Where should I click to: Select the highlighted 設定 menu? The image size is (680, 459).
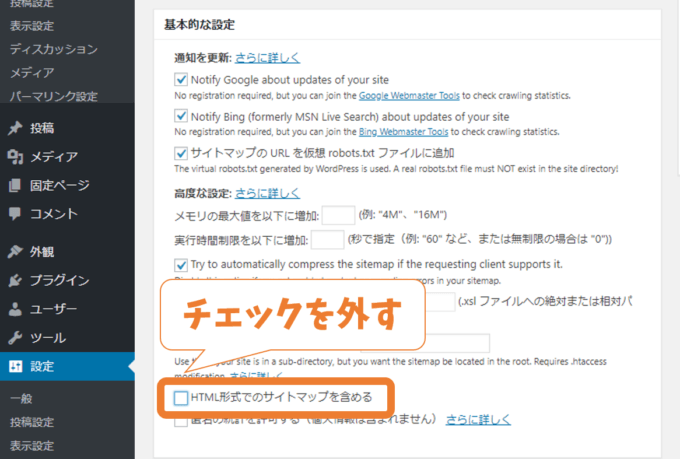pos(67,366)
